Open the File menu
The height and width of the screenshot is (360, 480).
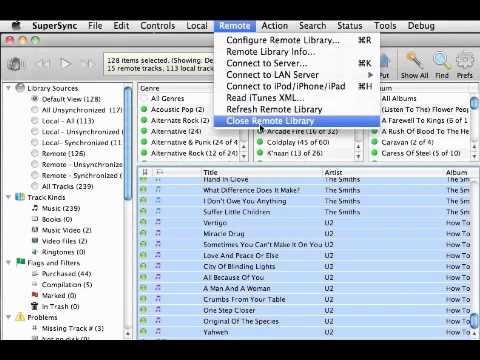click(95, 26)
